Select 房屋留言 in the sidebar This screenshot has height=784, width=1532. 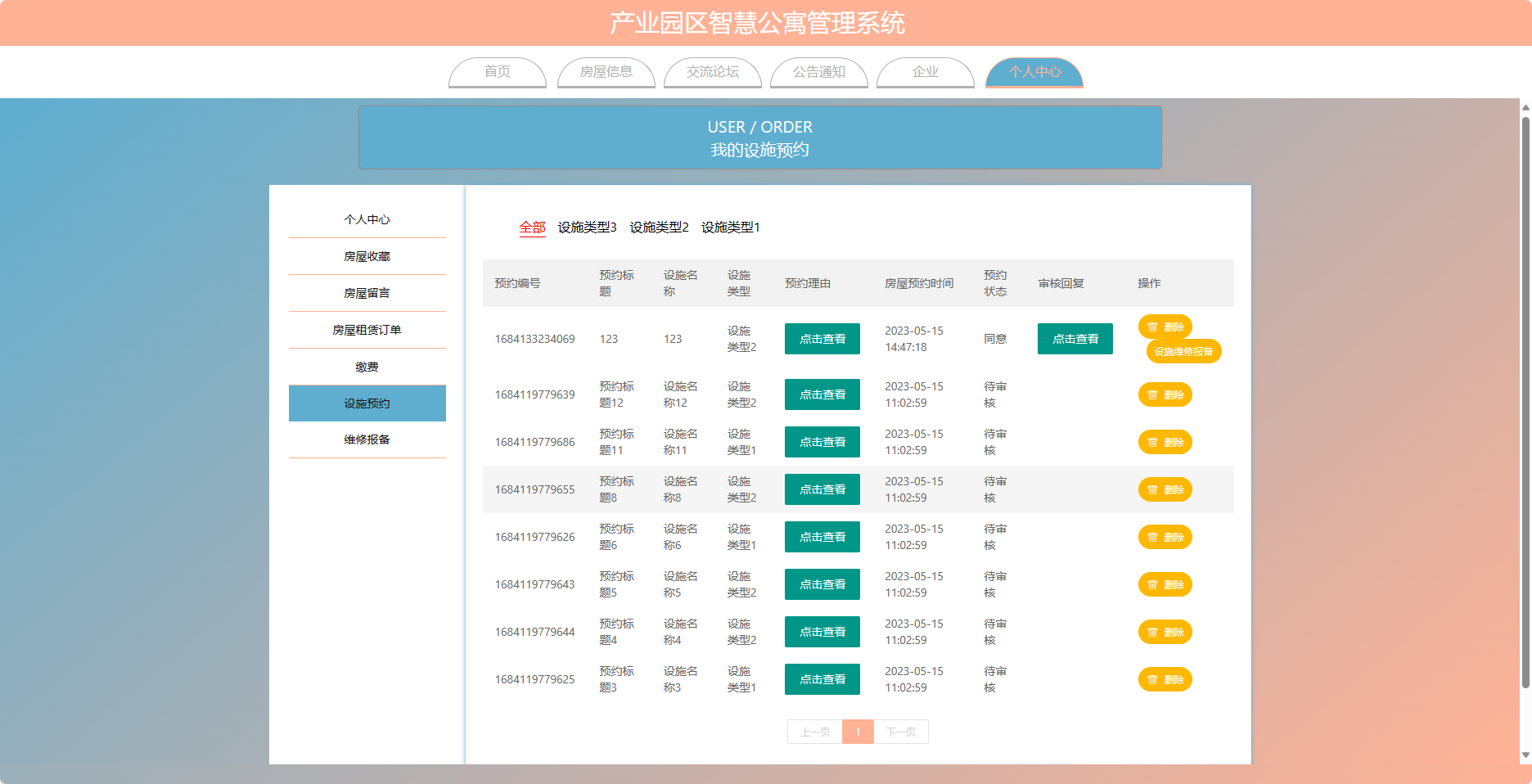click(x=367, y=293)
